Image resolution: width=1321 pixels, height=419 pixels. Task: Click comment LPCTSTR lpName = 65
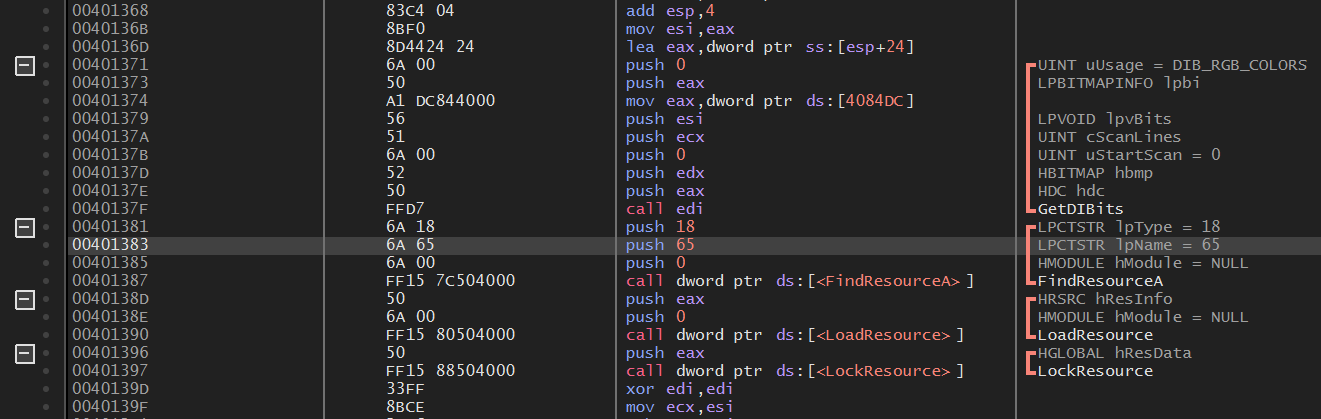pyautogui.click(x=1129, y=245)
